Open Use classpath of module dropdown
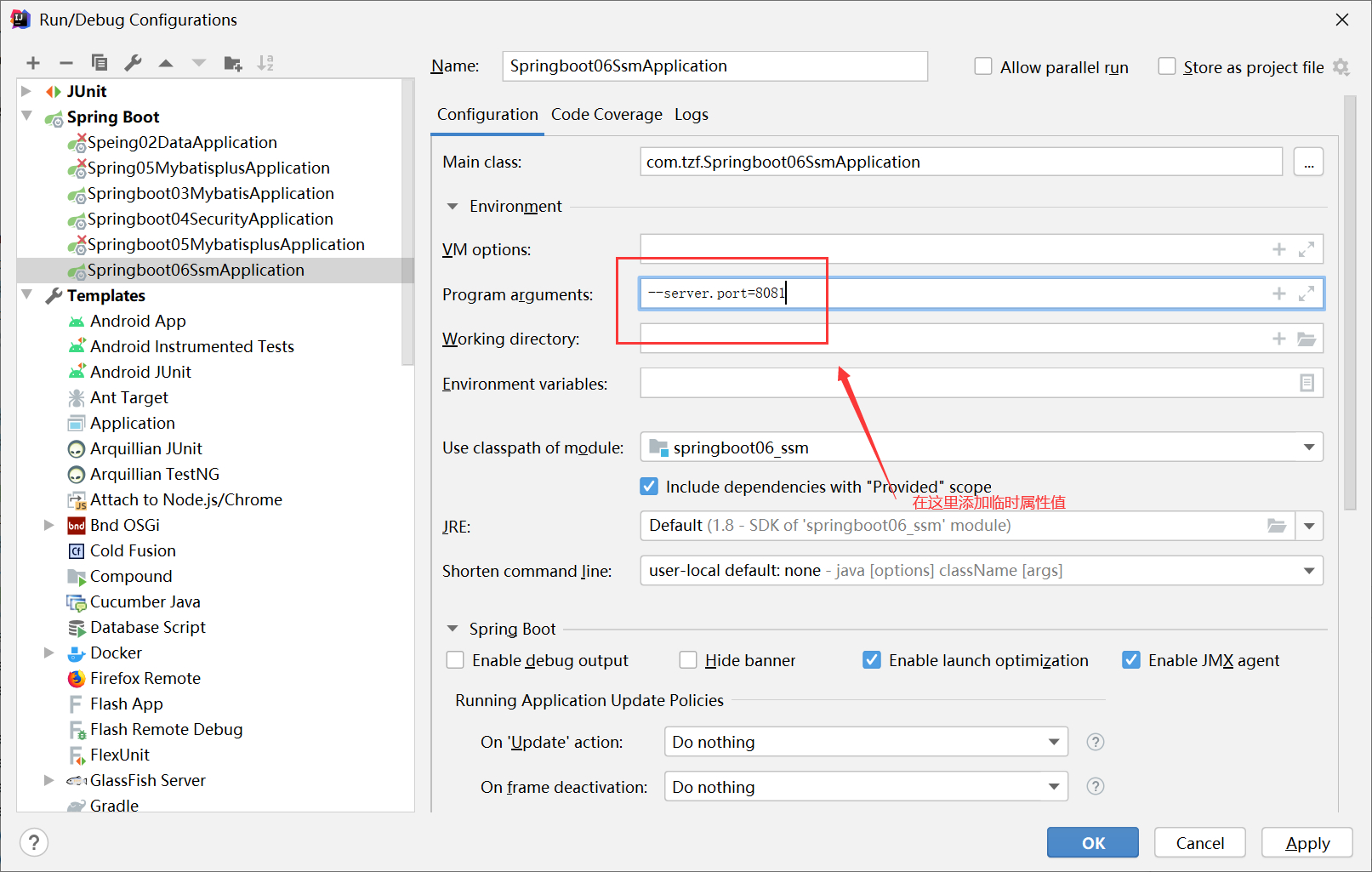 1308,447
